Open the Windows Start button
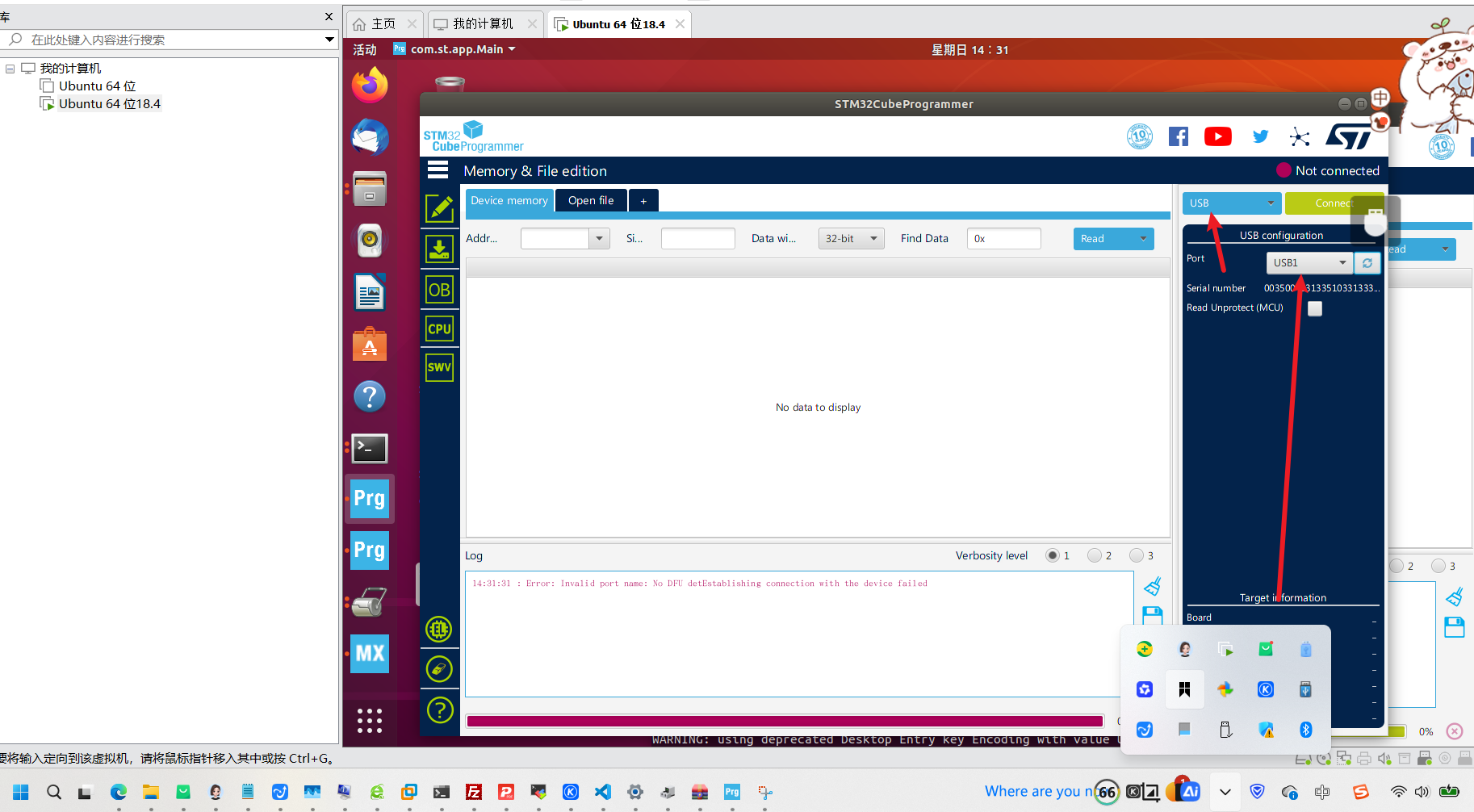 click(21, 792)
